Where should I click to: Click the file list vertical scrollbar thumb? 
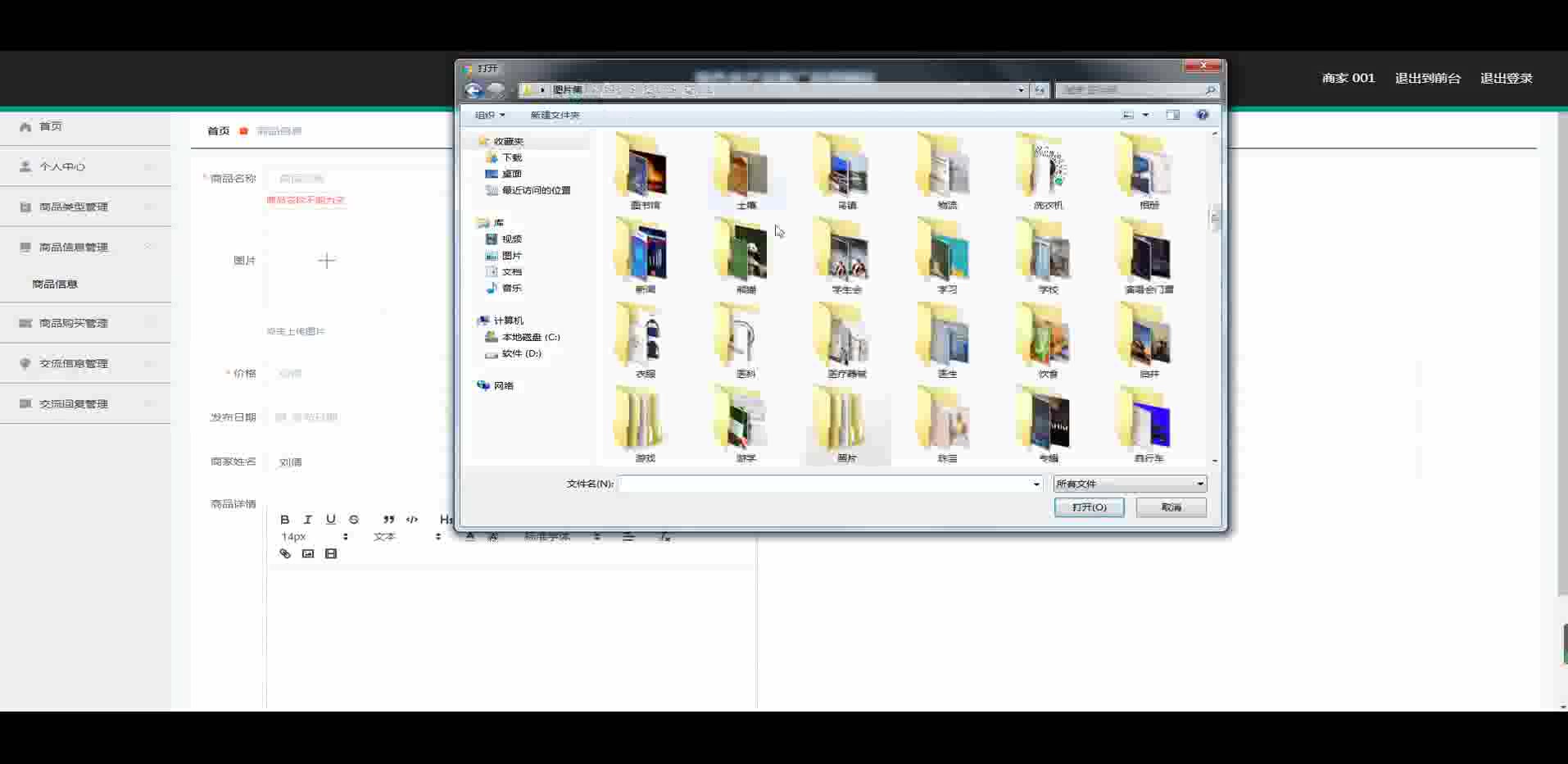click(x=1214, y=219)
